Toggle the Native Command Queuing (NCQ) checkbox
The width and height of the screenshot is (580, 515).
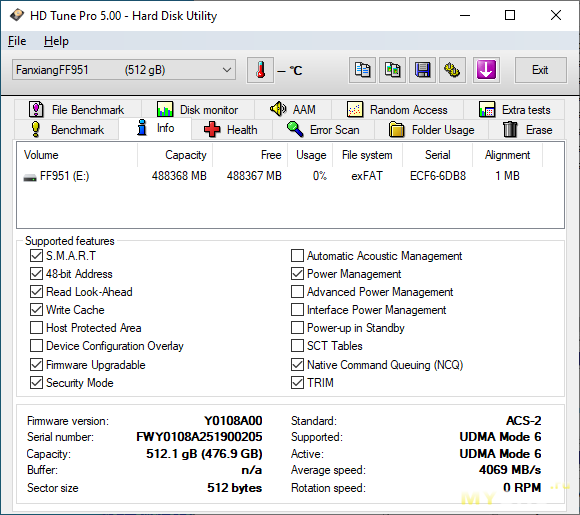pyautogui.click(x=297, y=365)
